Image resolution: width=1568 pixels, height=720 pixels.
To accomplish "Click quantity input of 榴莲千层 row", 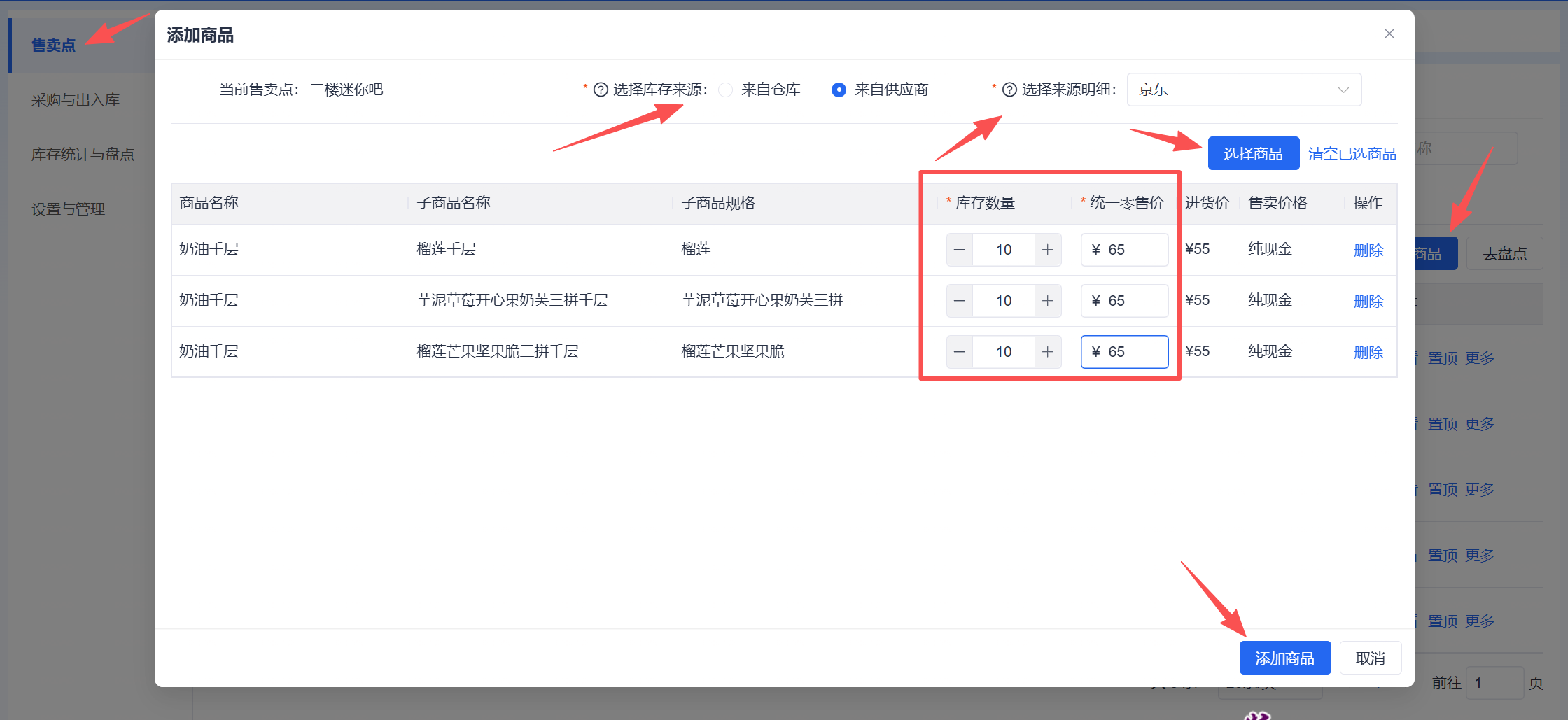I will (x=1004, y=250).
